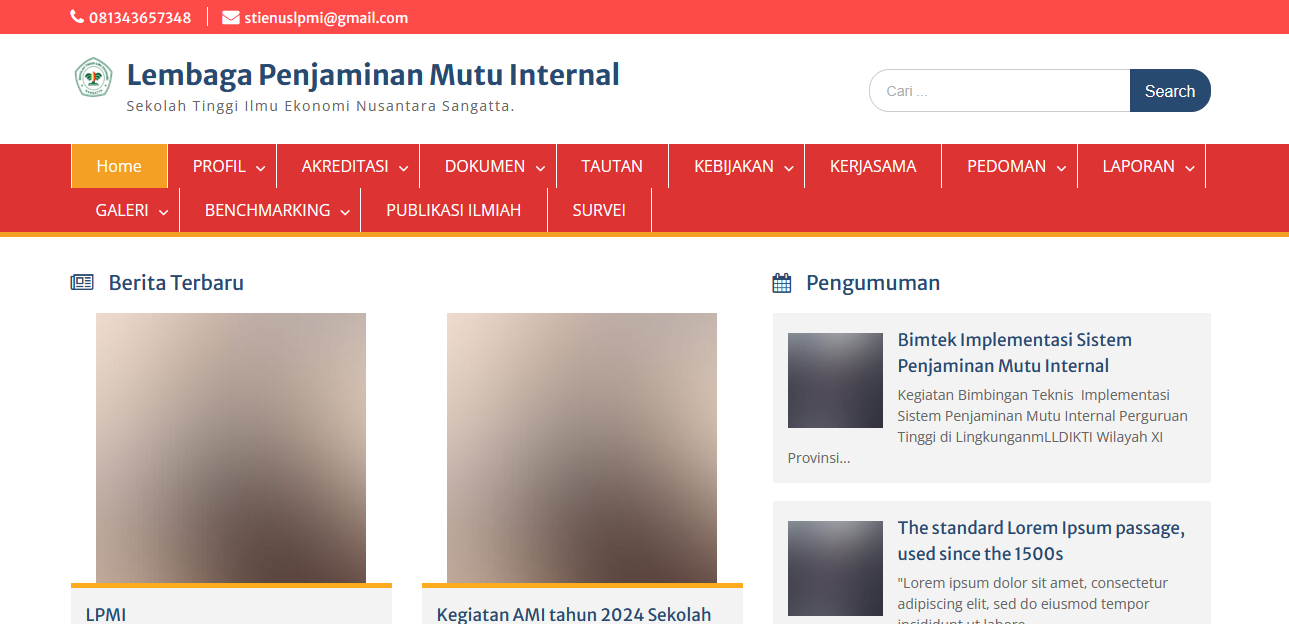Click the newspaper icon beside Berita Terbaru

[x=81, y=282]
